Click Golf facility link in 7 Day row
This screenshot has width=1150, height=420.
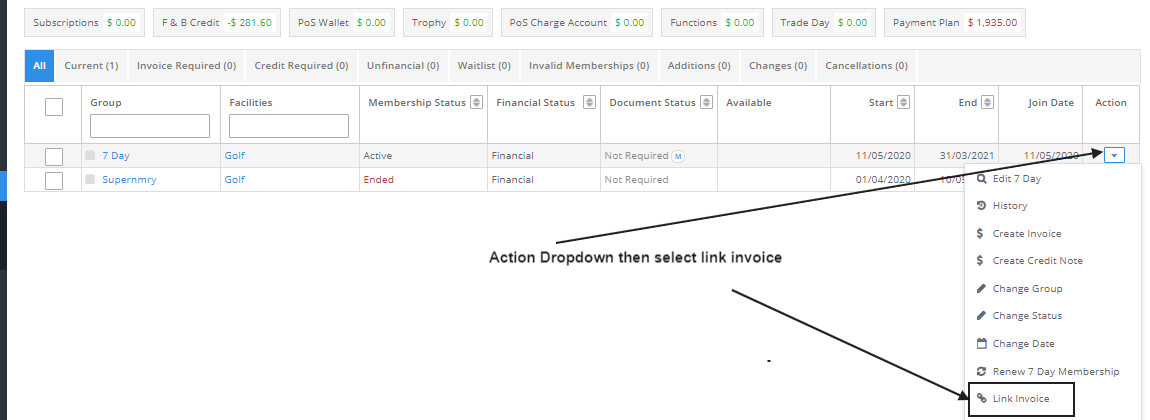[x=235, y=155]
